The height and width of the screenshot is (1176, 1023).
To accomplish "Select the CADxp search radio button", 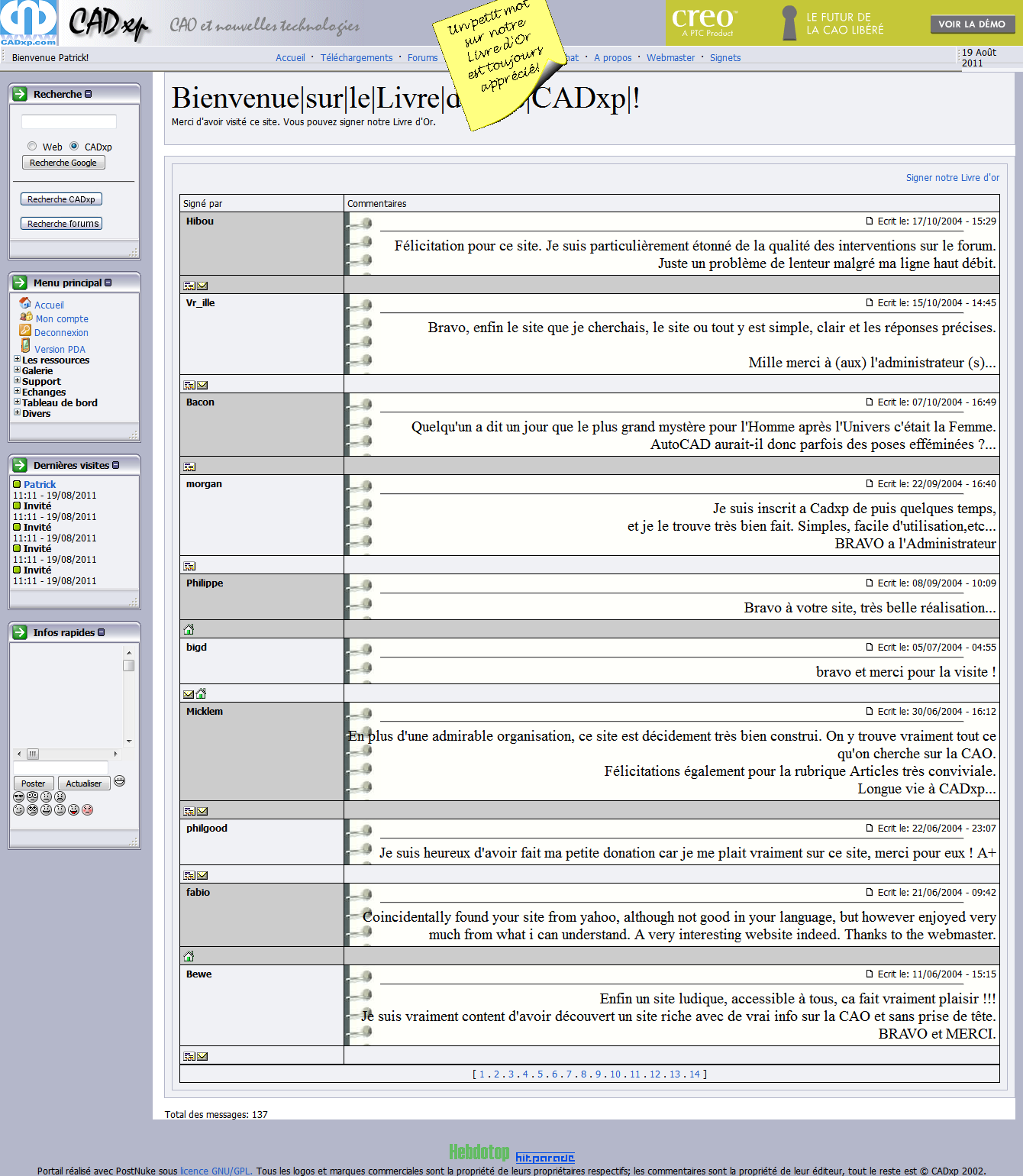I will pyautogui.click(x=74, y=146).
